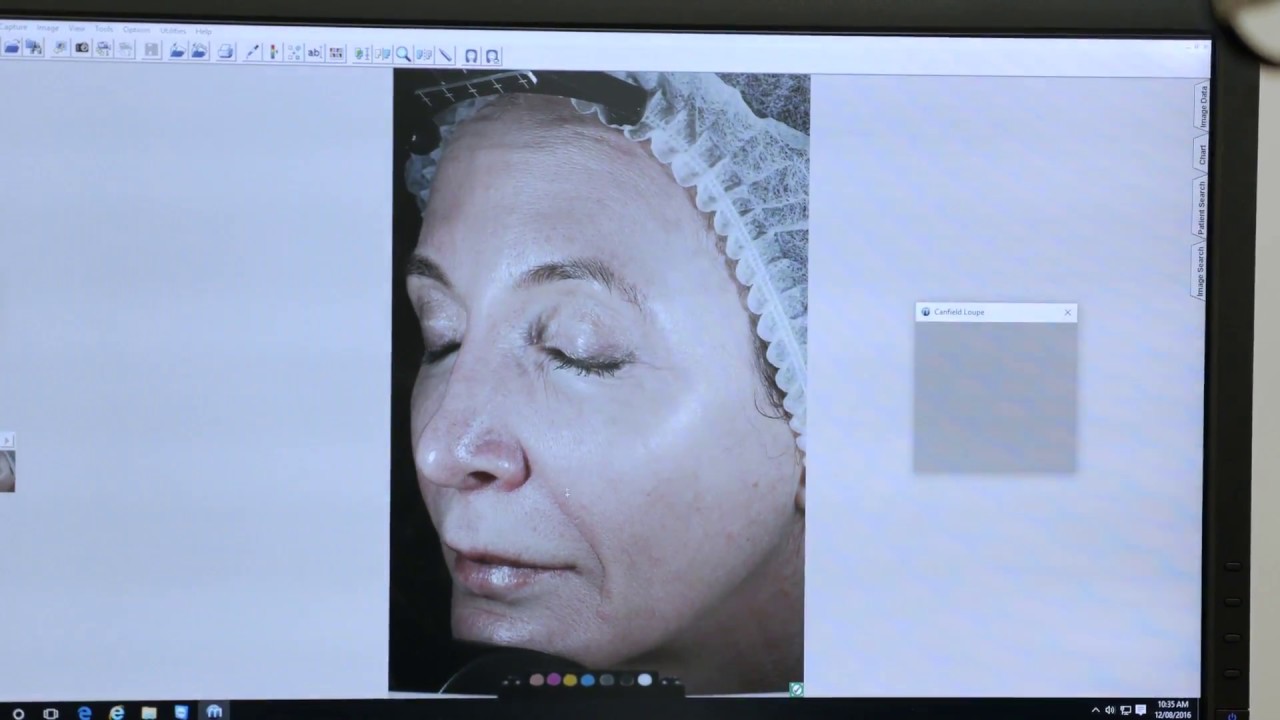This screenshot has width=1280, height=720.
Task: Select the diagonal line measure tool
Action: (x=444, y=55)
